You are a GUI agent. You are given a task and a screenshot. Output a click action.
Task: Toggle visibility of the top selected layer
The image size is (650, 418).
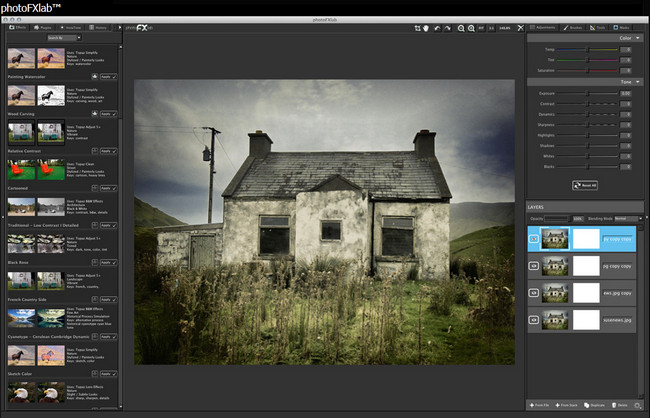(534, 240)
